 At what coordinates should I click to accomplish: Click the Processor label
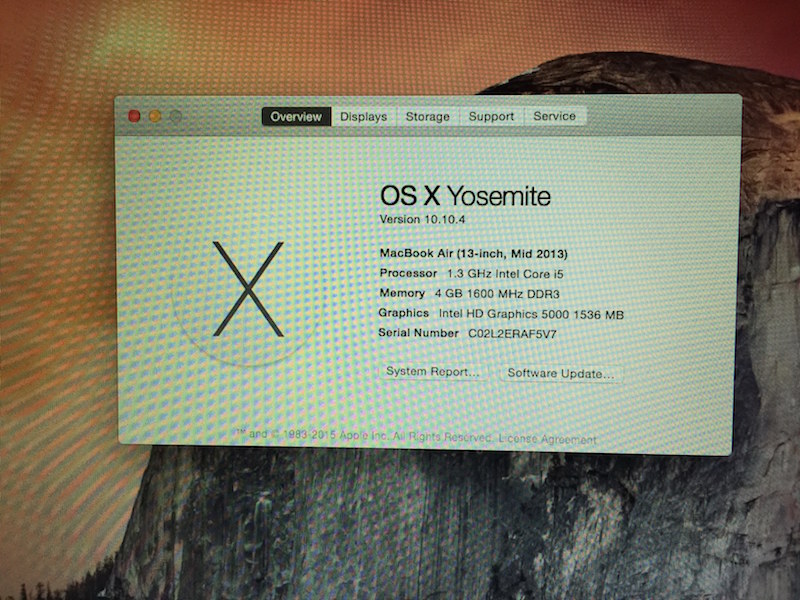[x=408, y=273]
